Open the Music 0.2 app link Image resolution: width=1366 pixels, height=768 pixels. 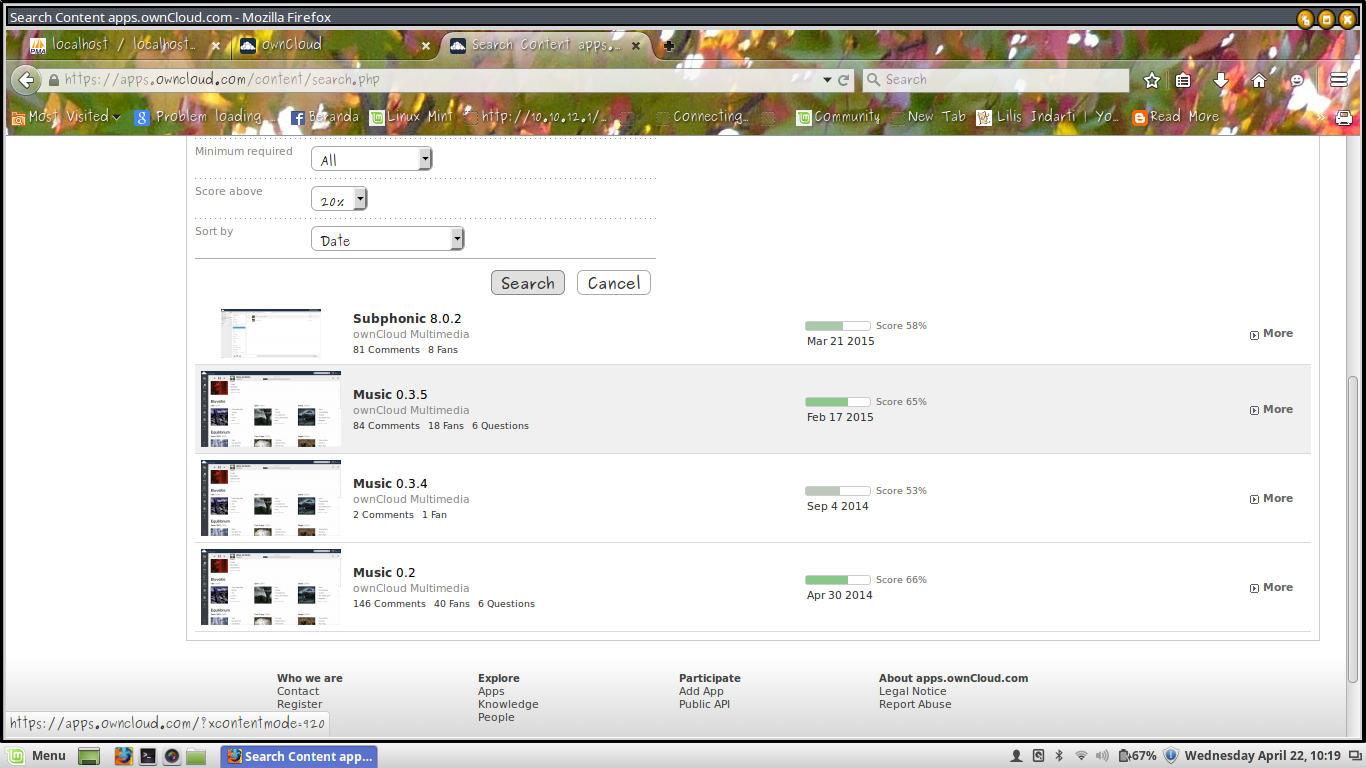click(384, 573)
